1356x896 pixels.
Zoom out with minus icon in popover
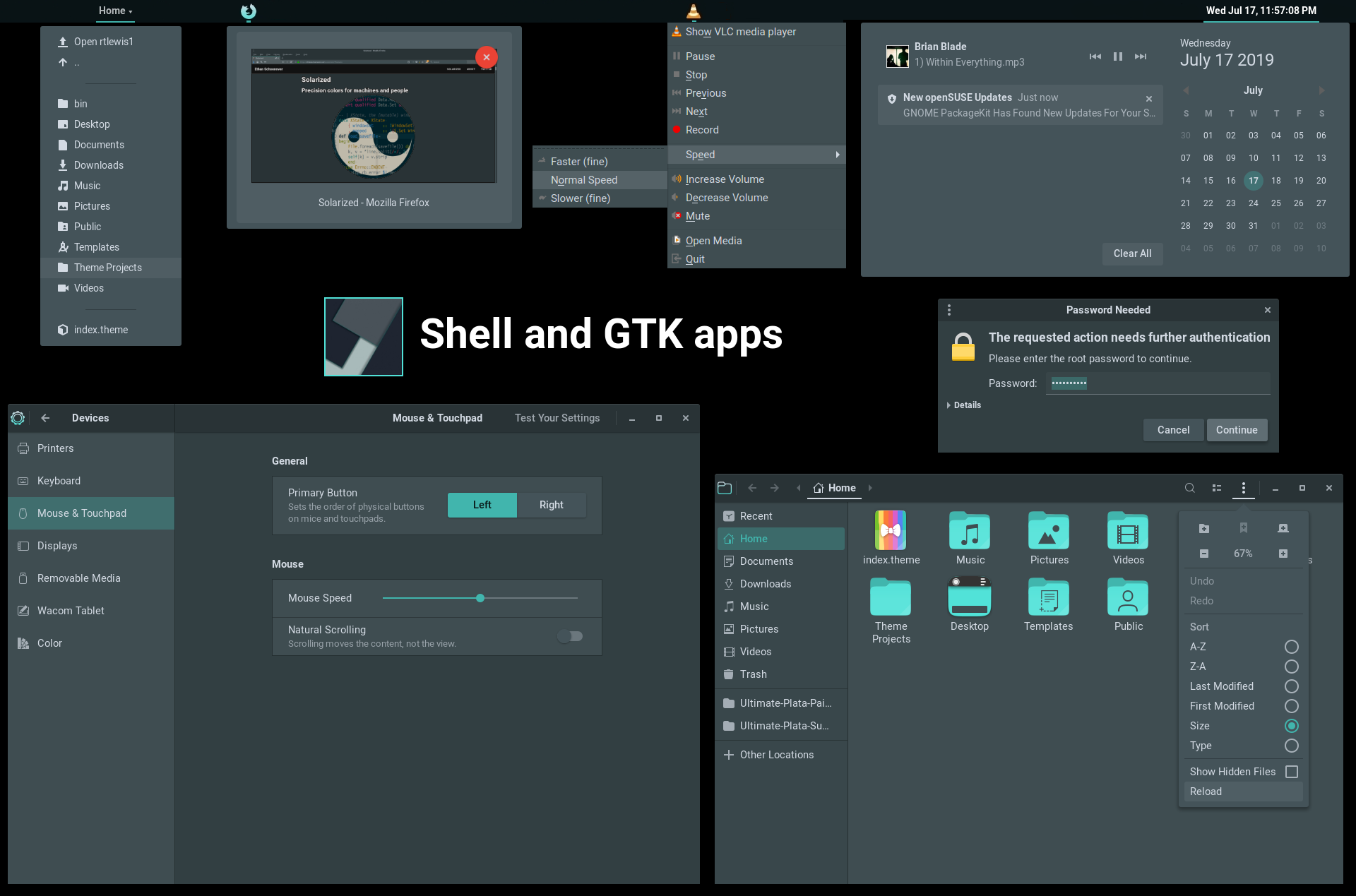coord(1204,554)
